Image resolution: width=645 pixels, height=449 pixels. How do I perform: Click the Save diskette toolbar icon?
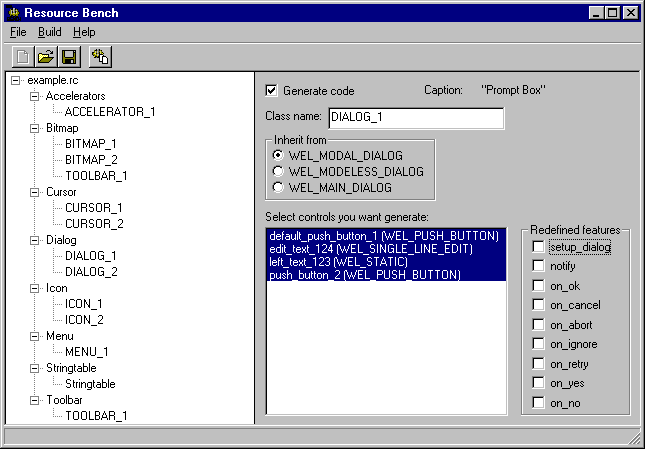[69, 57]
